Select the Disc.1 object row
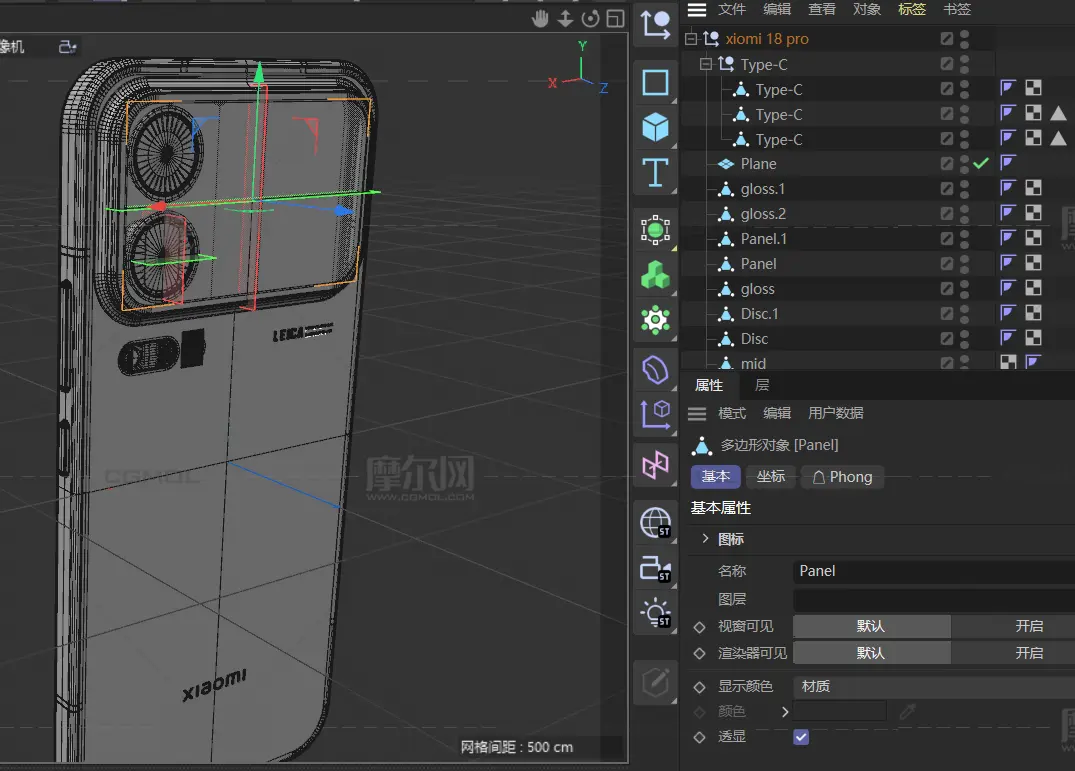Viewport: 1075px width, 771px height. (x=760, y=314)
